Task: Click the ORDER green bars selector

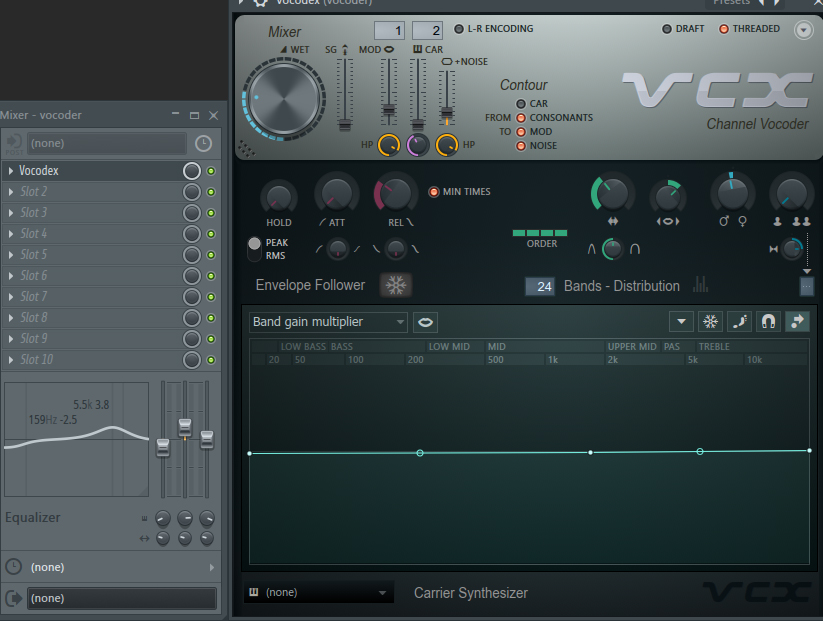Action: [x=540, y=233]
